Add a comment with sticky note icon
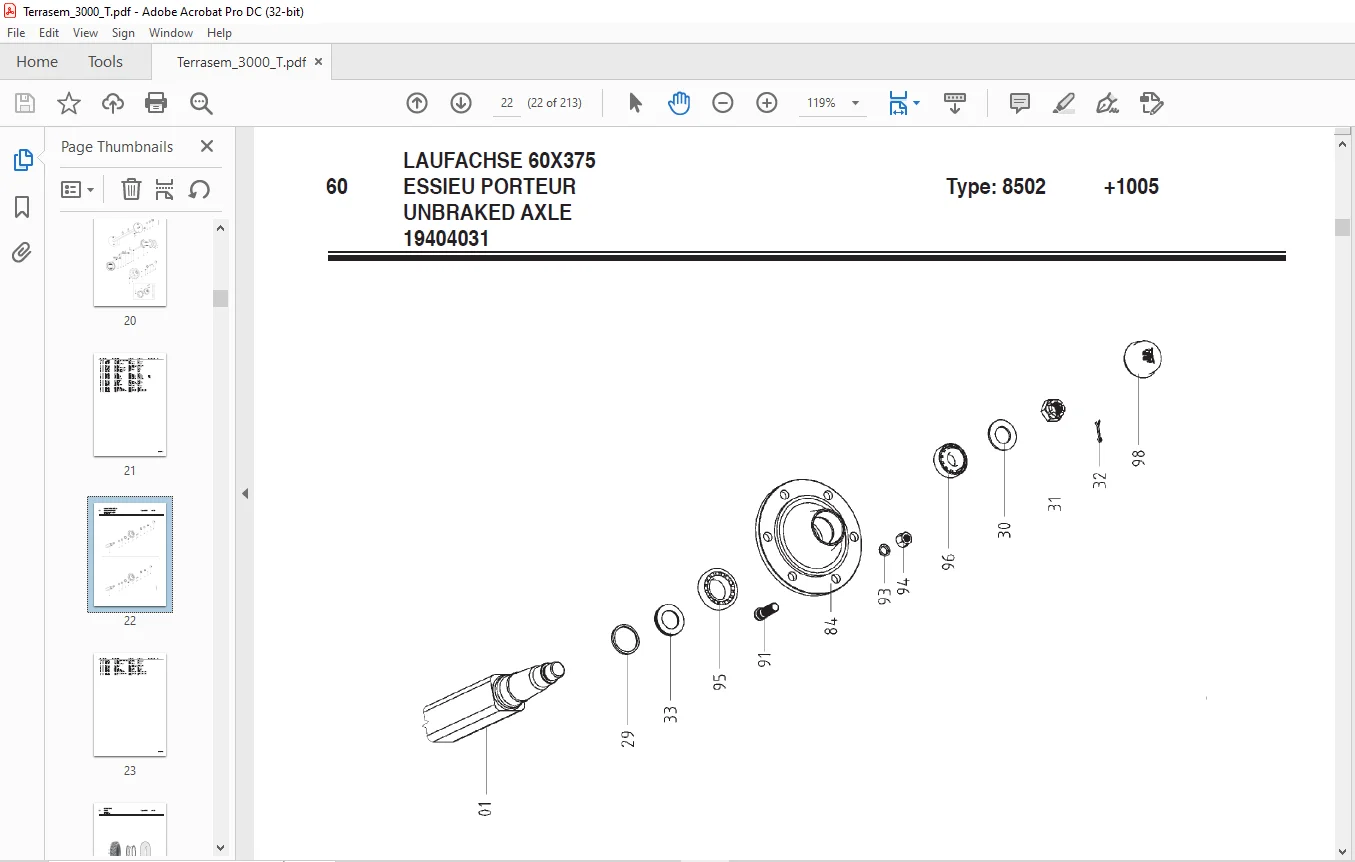1355x862 pixels. point(1020,103)
